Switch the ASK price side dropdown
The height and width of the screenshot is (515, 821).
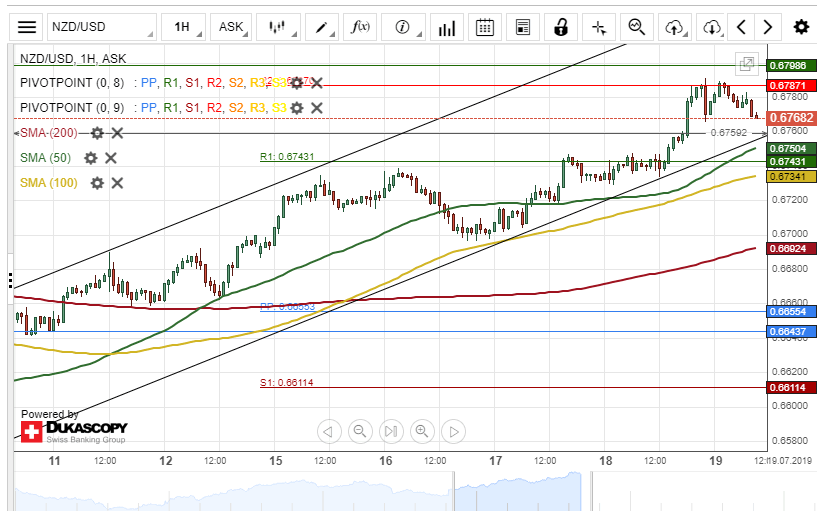pos(231,27)
